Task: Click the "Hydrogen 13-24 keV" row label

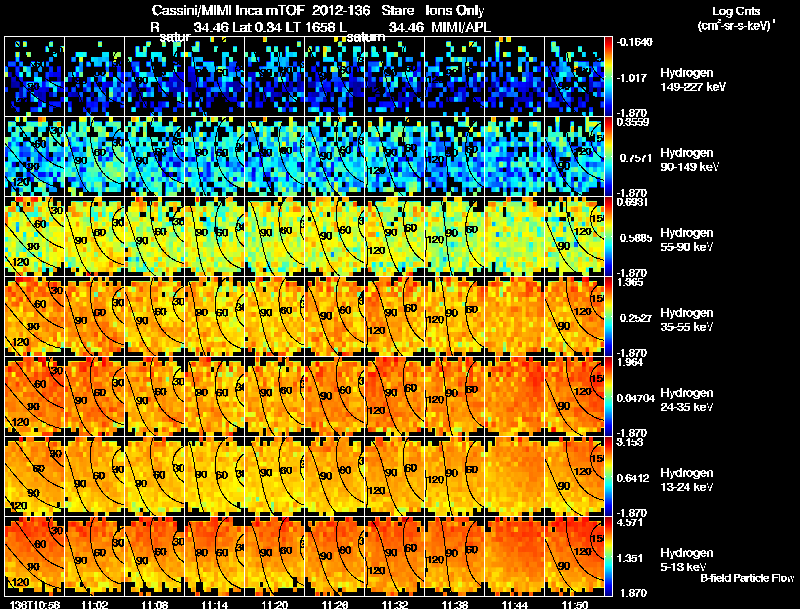Action: 686,479
